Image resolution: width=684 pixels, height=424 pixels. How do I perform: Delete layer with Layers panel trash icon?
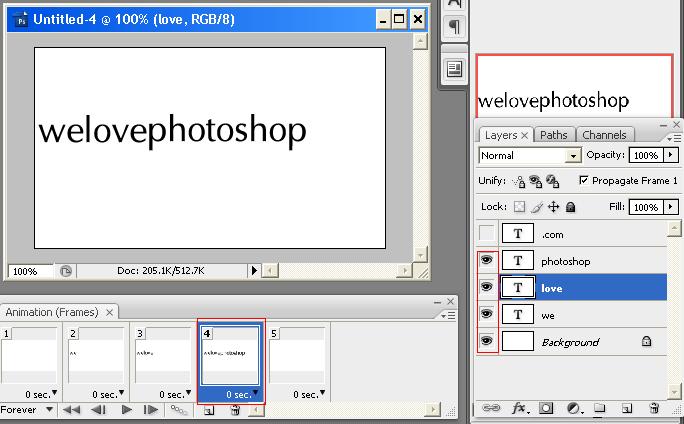[654, 408]
